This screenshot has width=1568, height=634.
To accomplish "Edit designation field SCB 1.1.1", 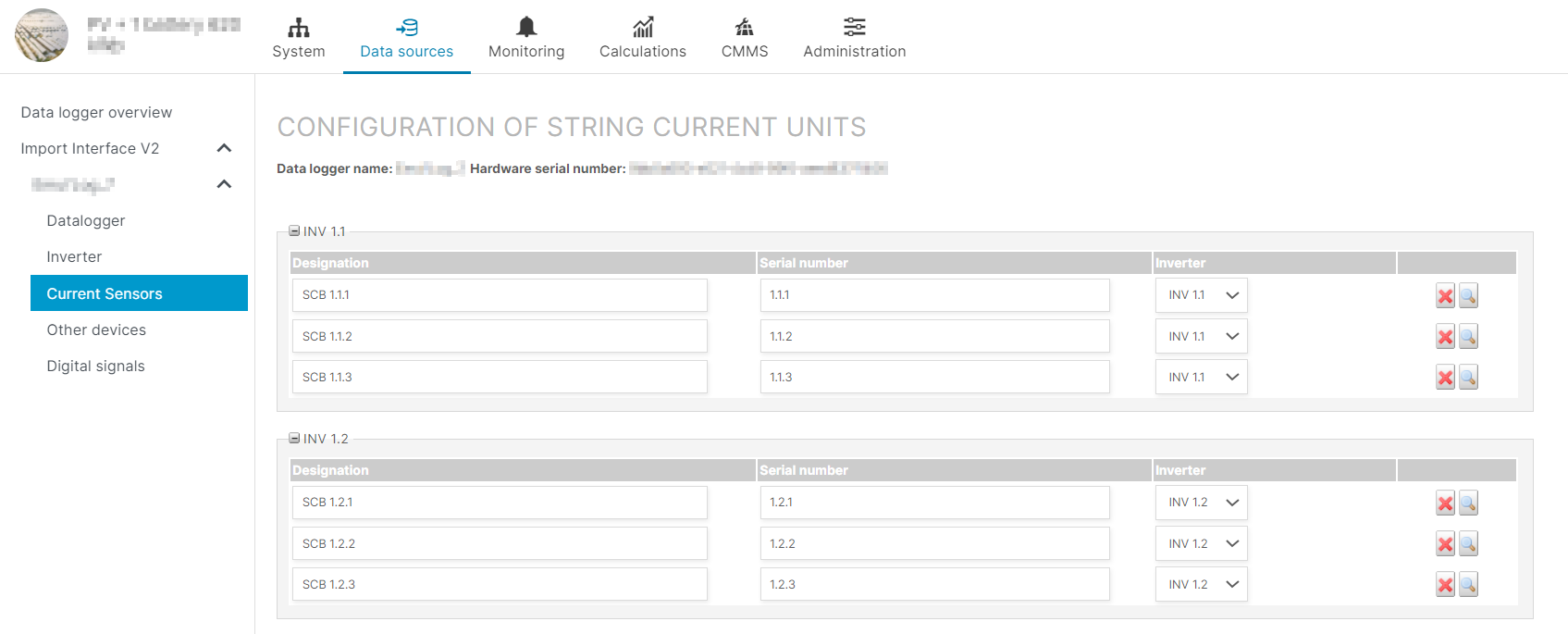I will click(x=500, y=295).
